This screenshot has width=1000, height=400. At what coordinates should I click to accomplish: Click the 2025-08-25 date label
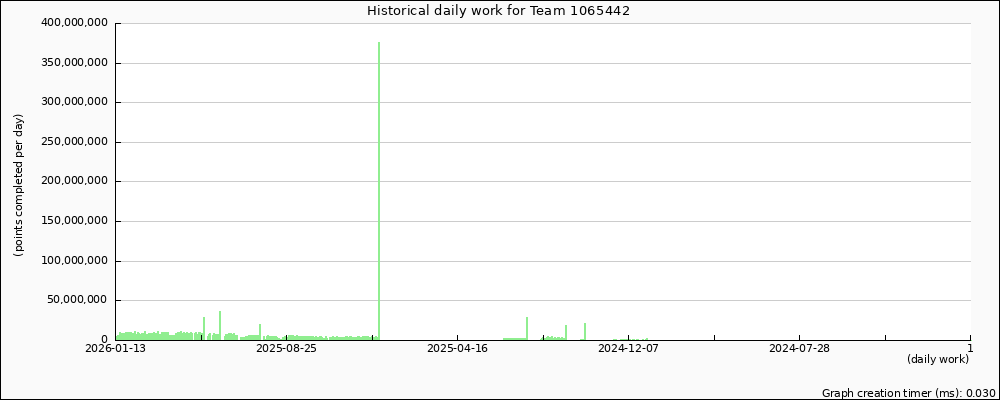[286, 348]
